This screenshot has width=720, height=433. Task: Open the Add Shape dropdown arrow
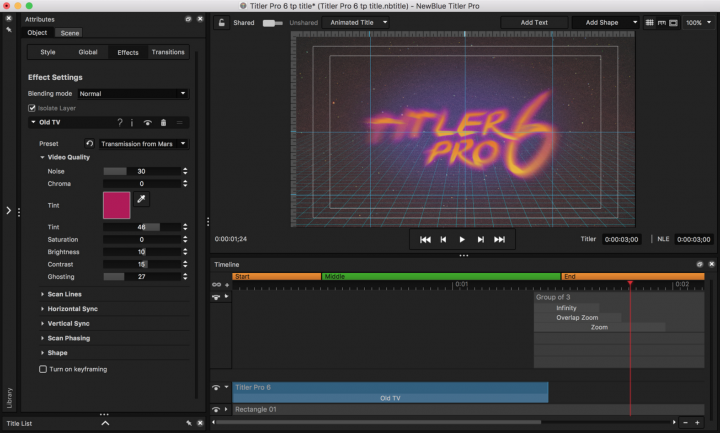tap(635, 22)
